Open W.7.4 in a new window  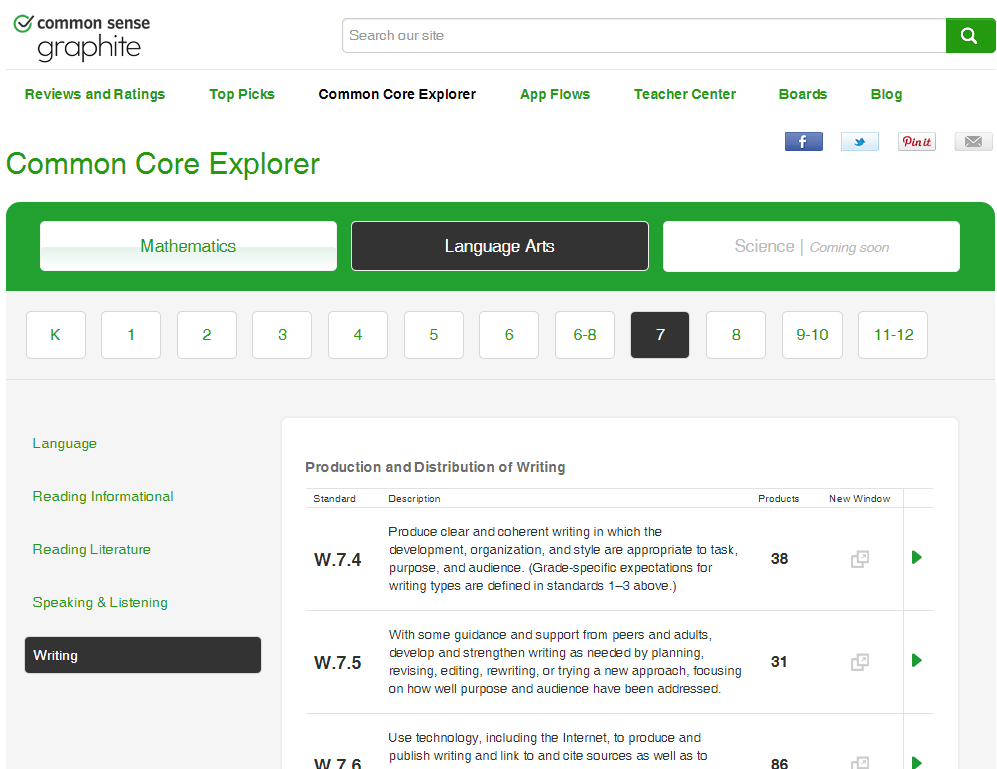tap(860, 559)
